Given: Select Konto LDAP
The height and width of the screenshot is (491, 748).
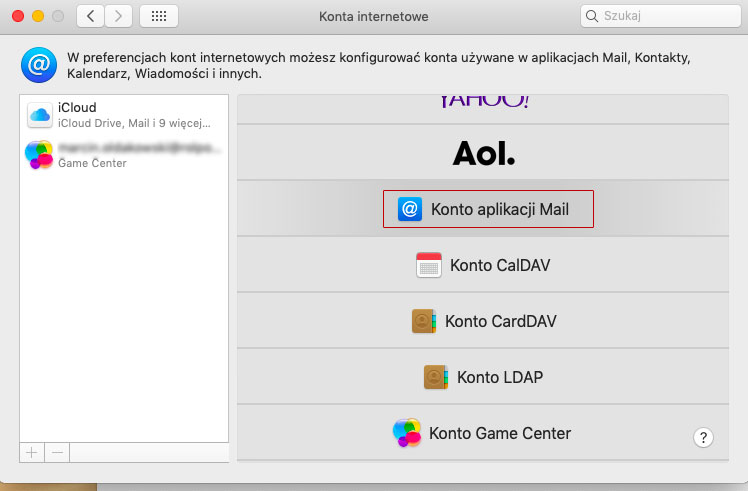Looking at the screenshot, I should point(483,376).
